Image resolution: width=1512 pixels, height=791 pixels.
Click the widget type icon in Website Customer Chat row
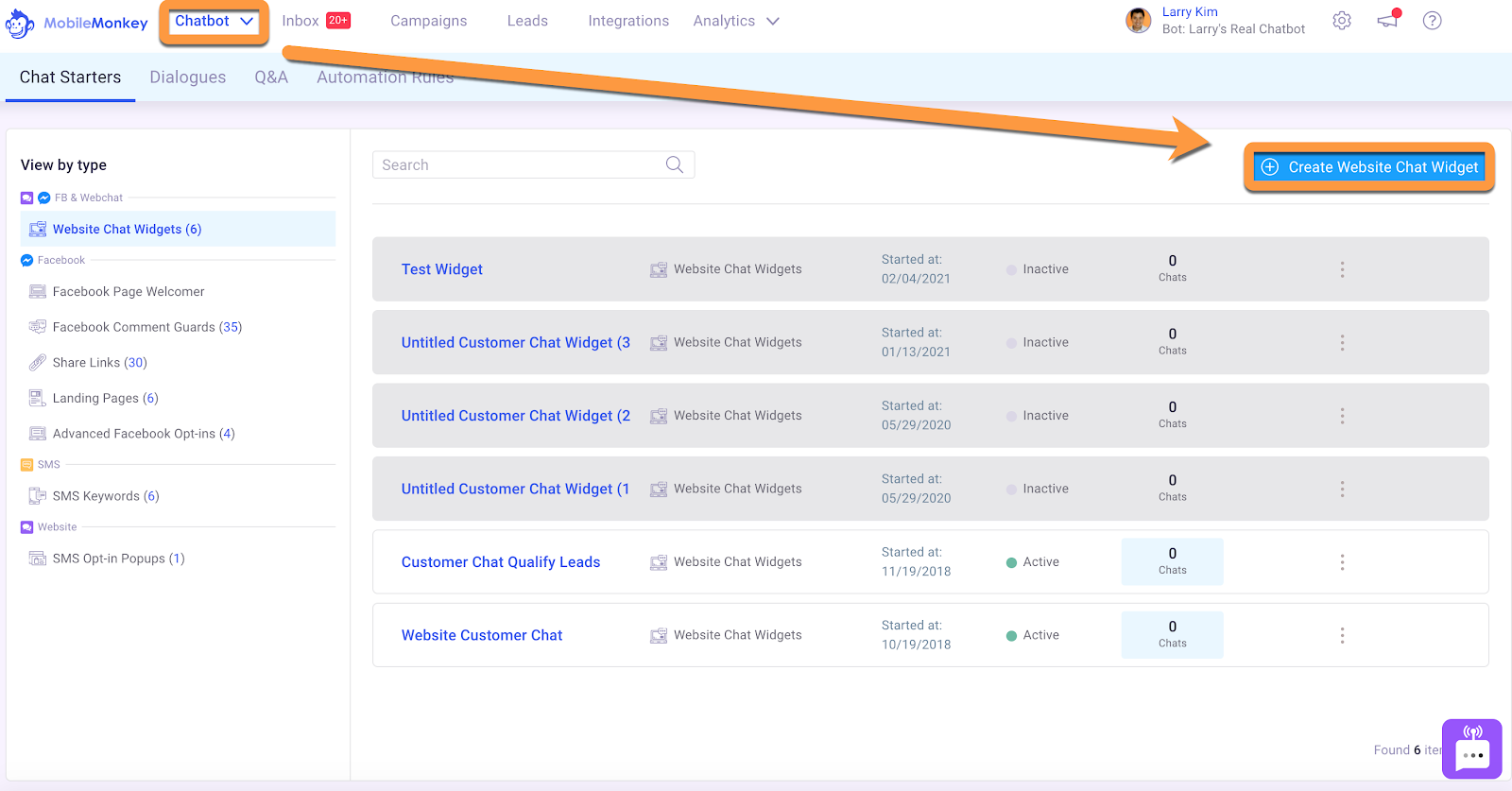659,635
